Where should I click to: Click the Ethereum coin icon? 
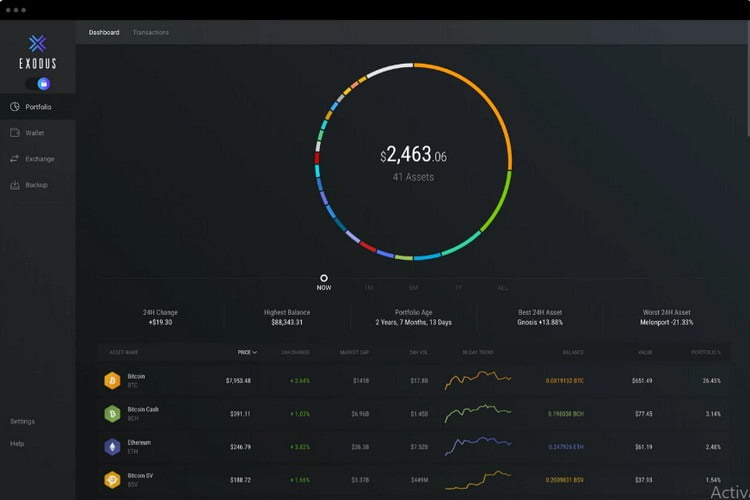point(112,447)
